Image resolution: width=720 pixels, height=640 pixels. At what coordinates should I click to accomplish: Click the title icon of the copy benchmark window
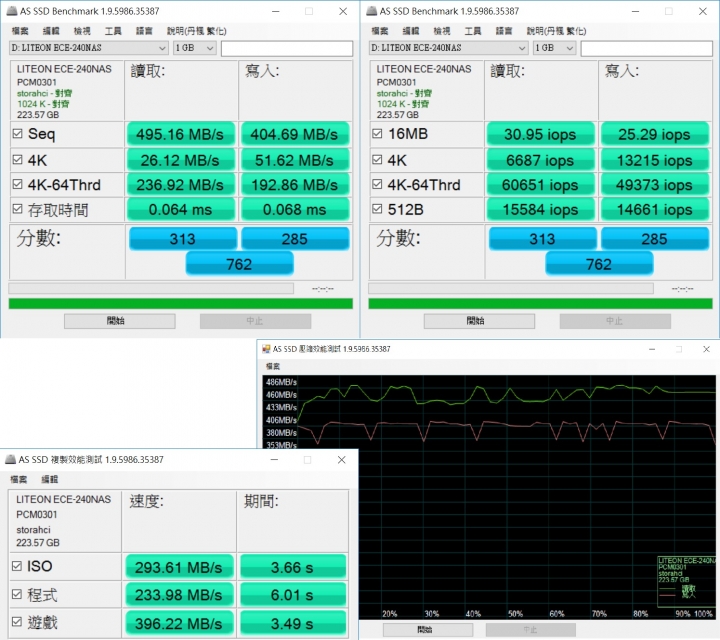click(10, 459)
